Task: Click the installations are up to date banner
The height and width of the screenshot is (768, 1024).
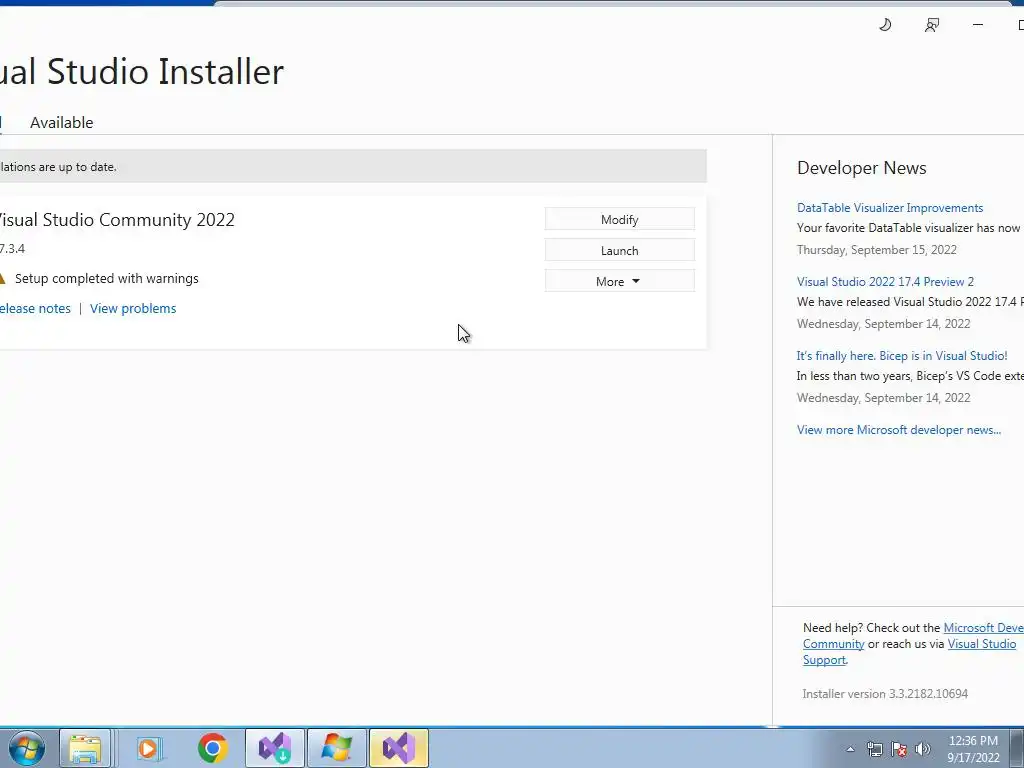Action: point(353,167)
